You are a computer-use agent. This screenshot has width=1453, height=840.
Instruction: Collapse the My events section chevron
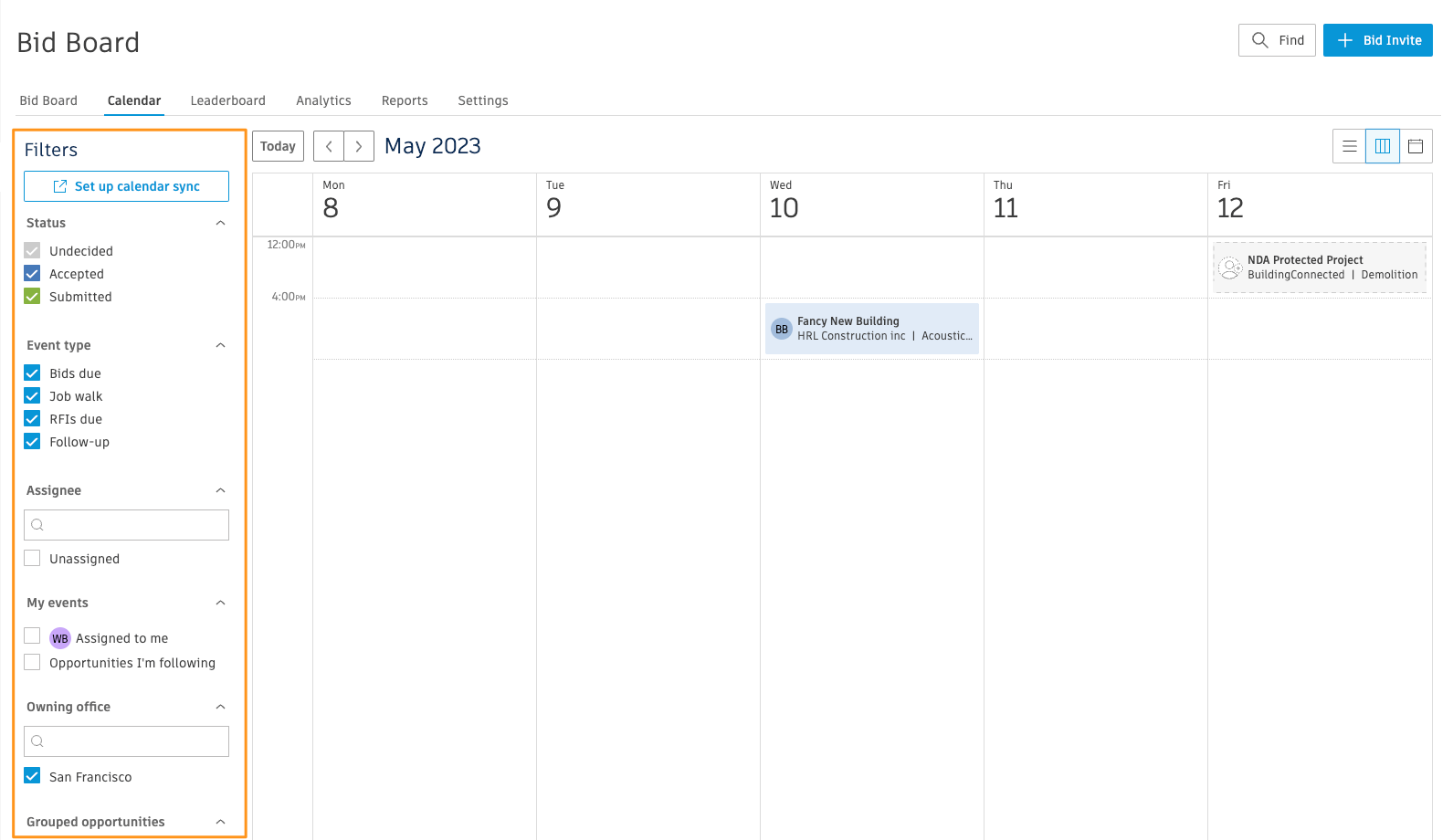(x=220, y=603)
